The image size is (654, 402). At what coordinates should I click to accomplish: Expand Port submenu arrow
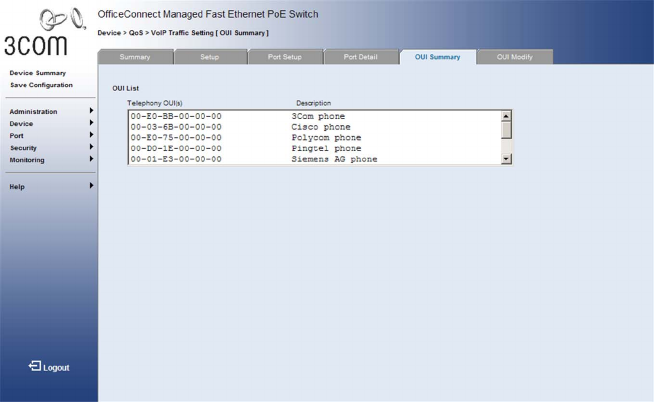(x=91, y=135)
